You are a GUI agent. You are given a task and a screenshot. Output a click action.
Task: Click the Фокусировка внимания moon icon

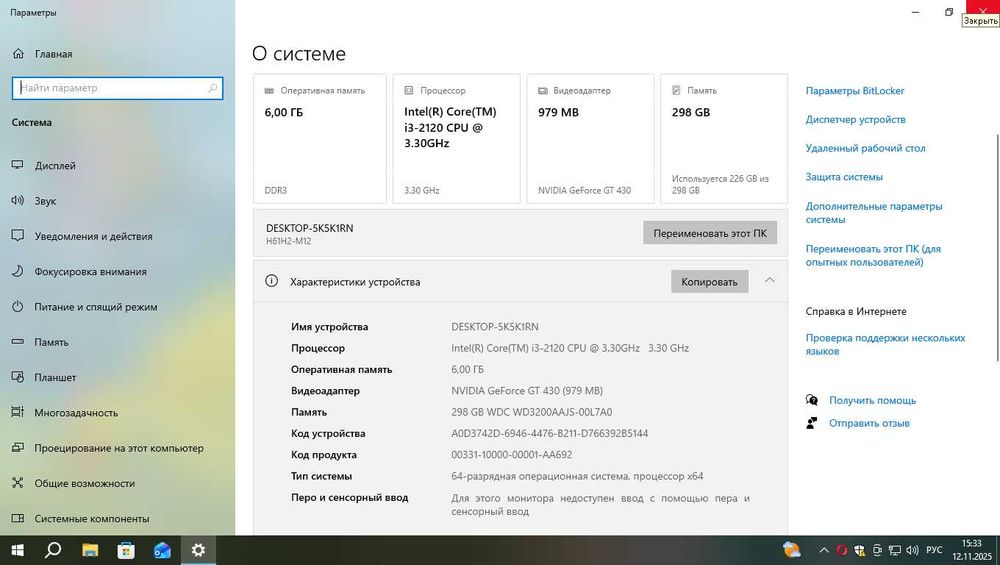pos(18,271)
